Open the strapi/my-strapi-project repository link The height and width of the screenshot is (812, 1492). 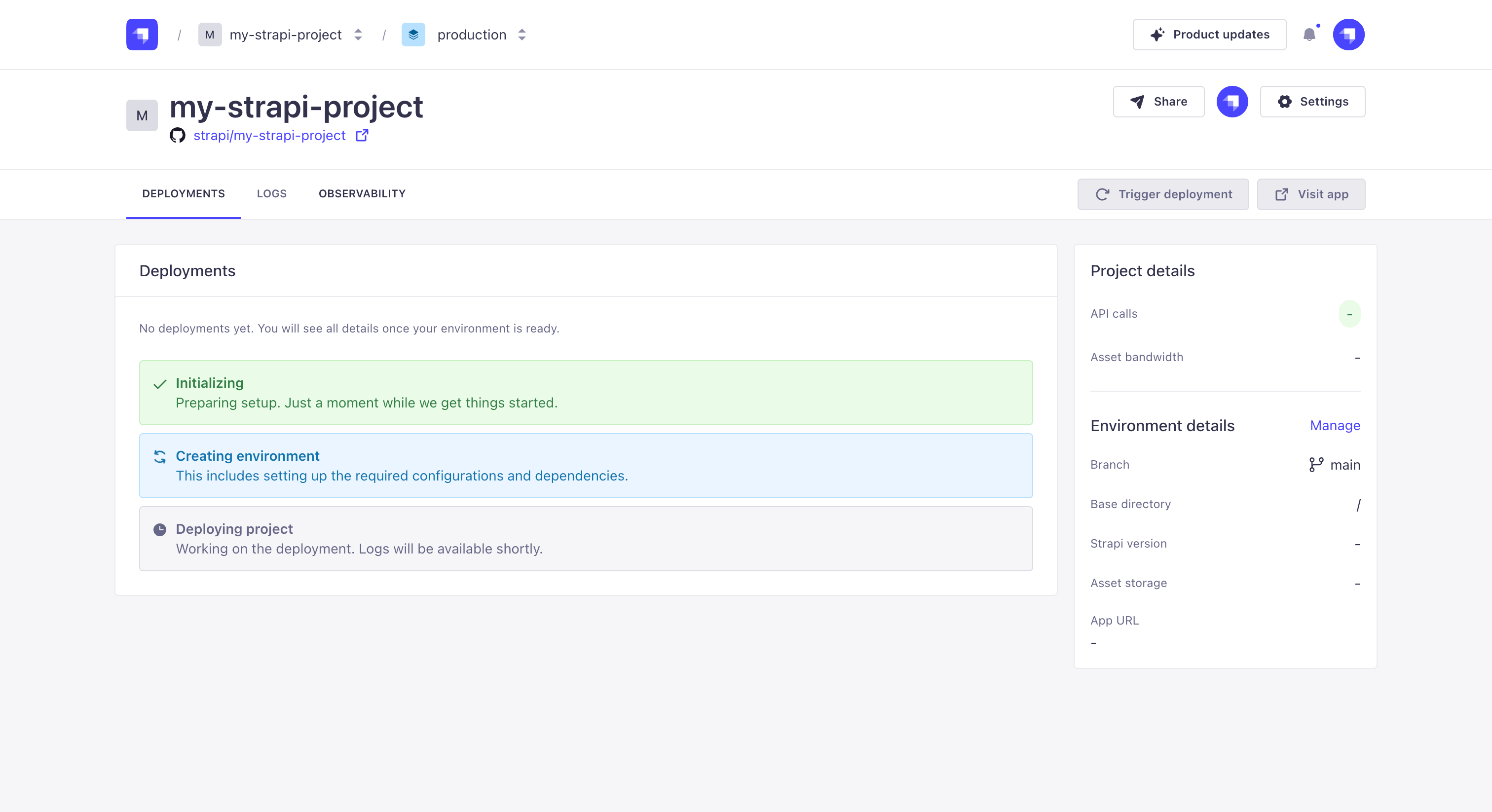coord(269,136)
